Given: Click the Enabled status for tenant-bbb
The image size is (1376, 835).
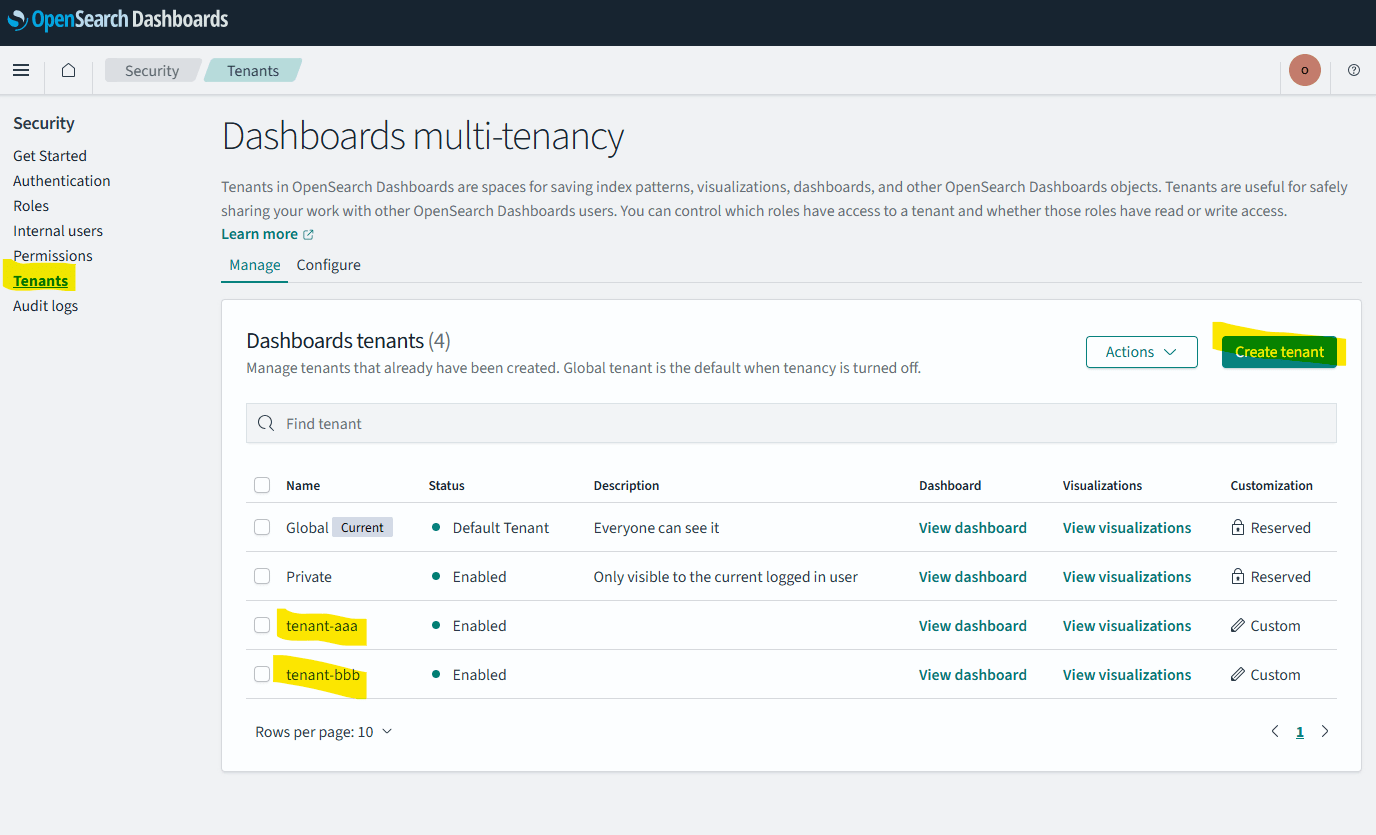Looking at the screenshot, I should 479,675.
